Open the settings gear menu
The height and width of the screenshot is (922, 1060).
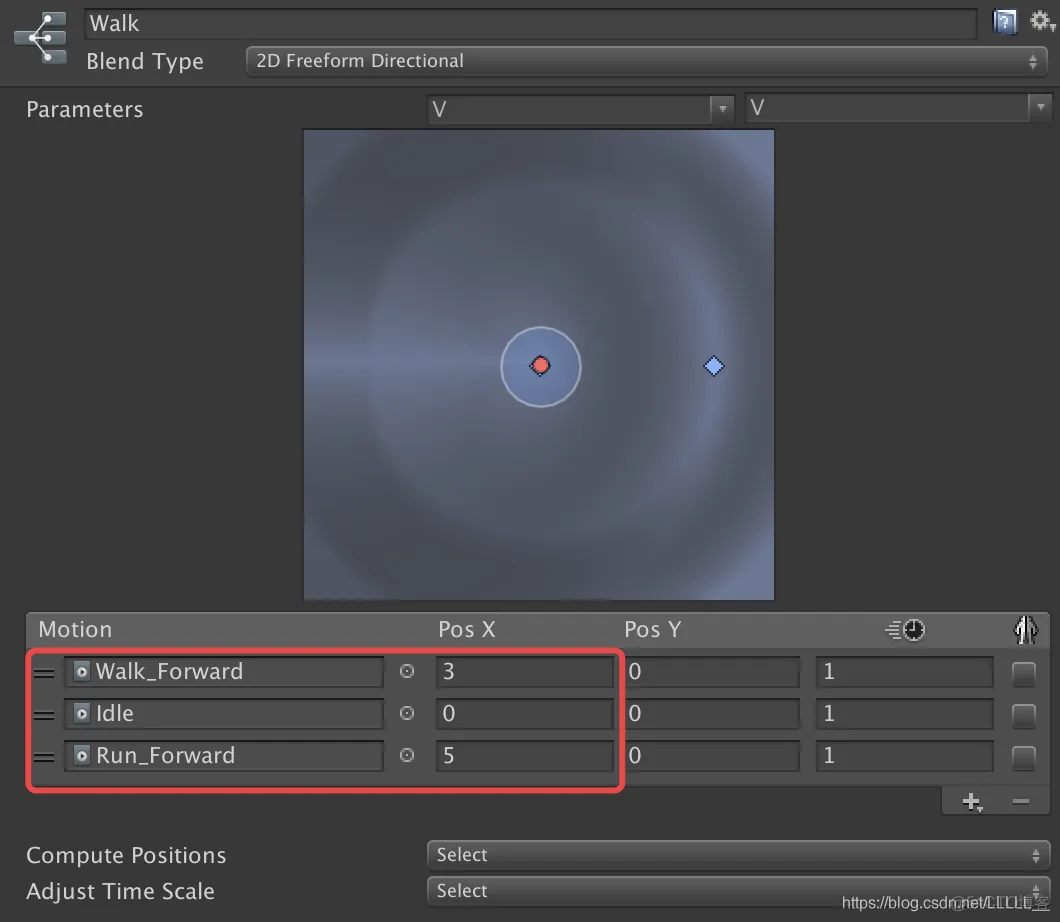[x=1042, y=22]
